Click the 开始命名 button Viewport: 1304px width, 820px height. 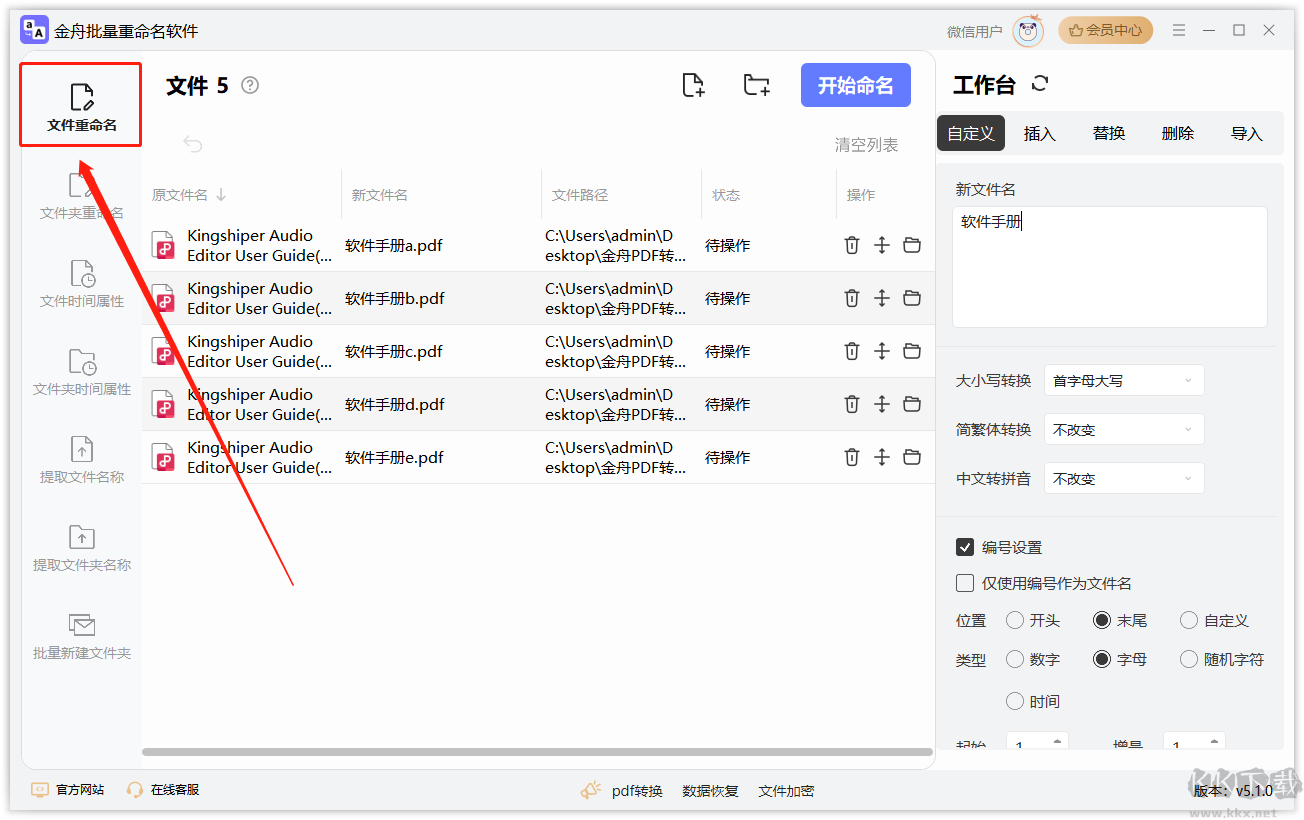(856, 85)
